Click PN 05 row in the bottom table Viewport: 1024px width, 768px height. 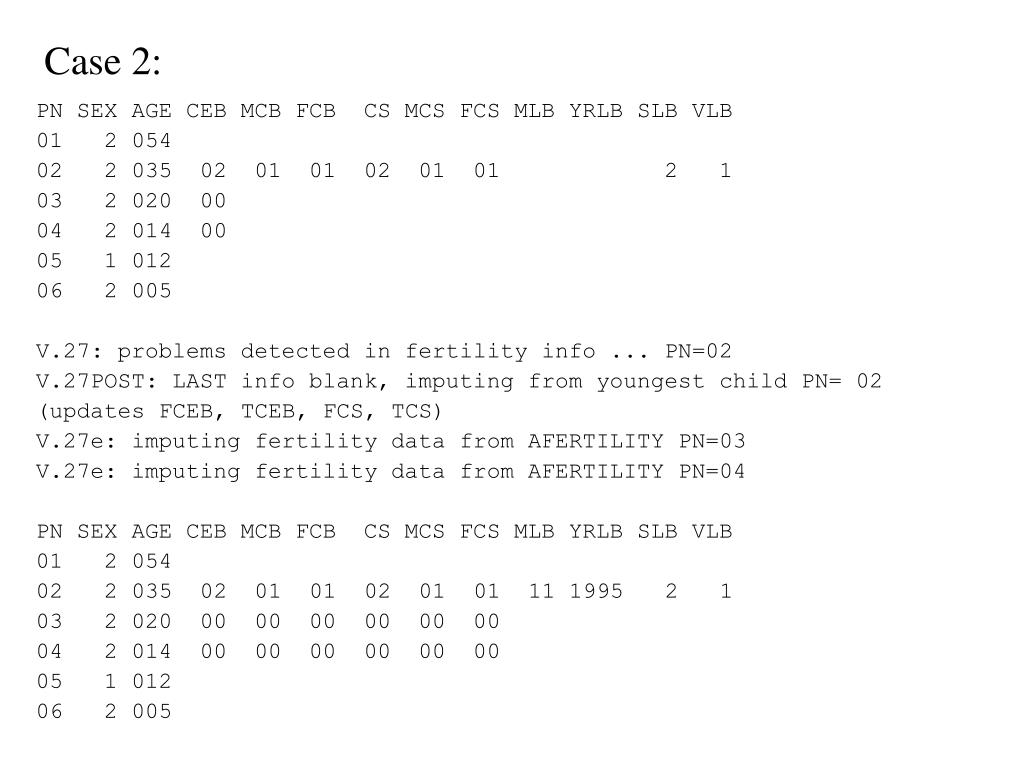point(104,682)
